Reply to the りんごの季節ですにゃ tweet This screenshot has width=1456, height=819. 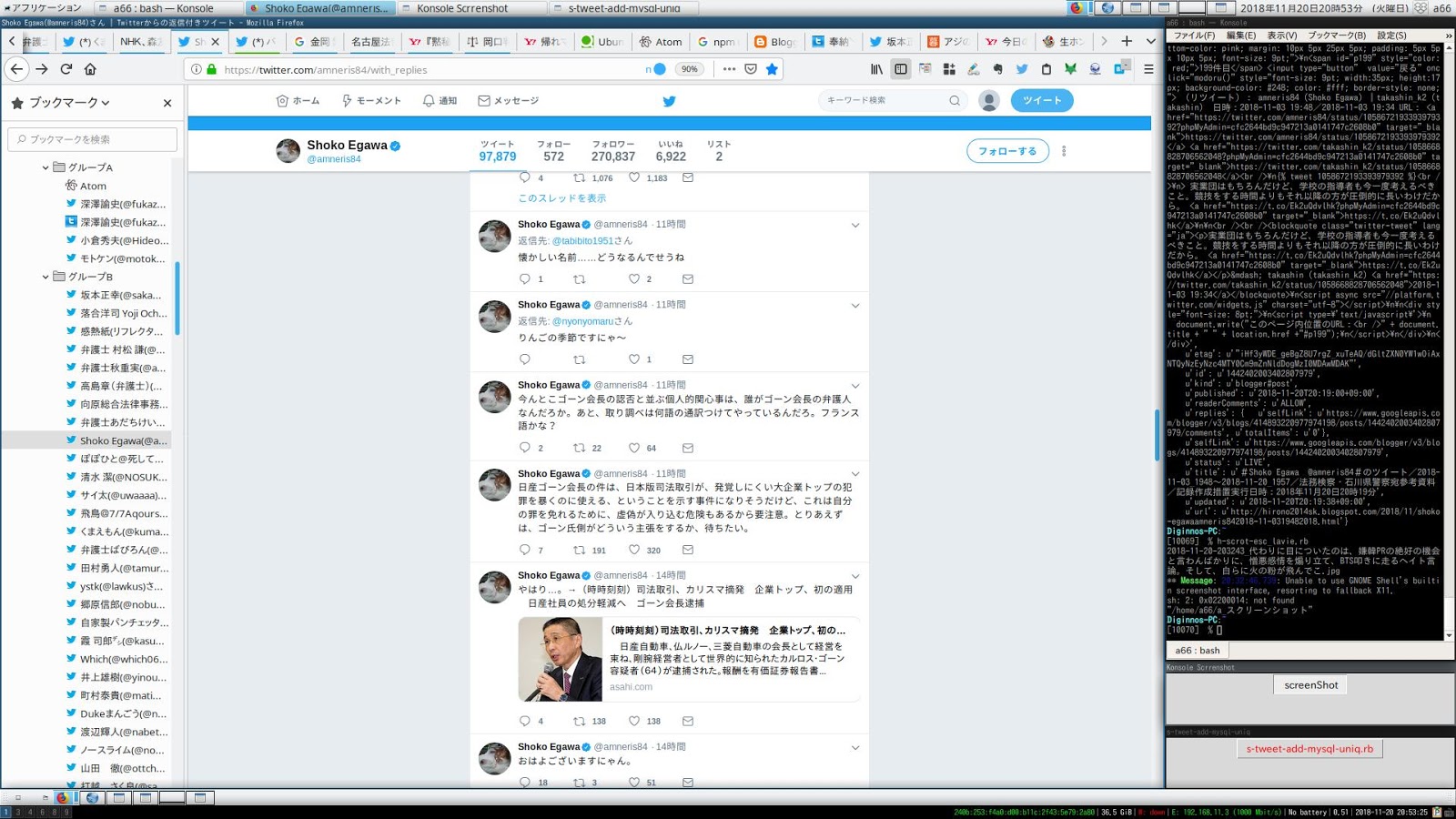[x=524, y=359]
